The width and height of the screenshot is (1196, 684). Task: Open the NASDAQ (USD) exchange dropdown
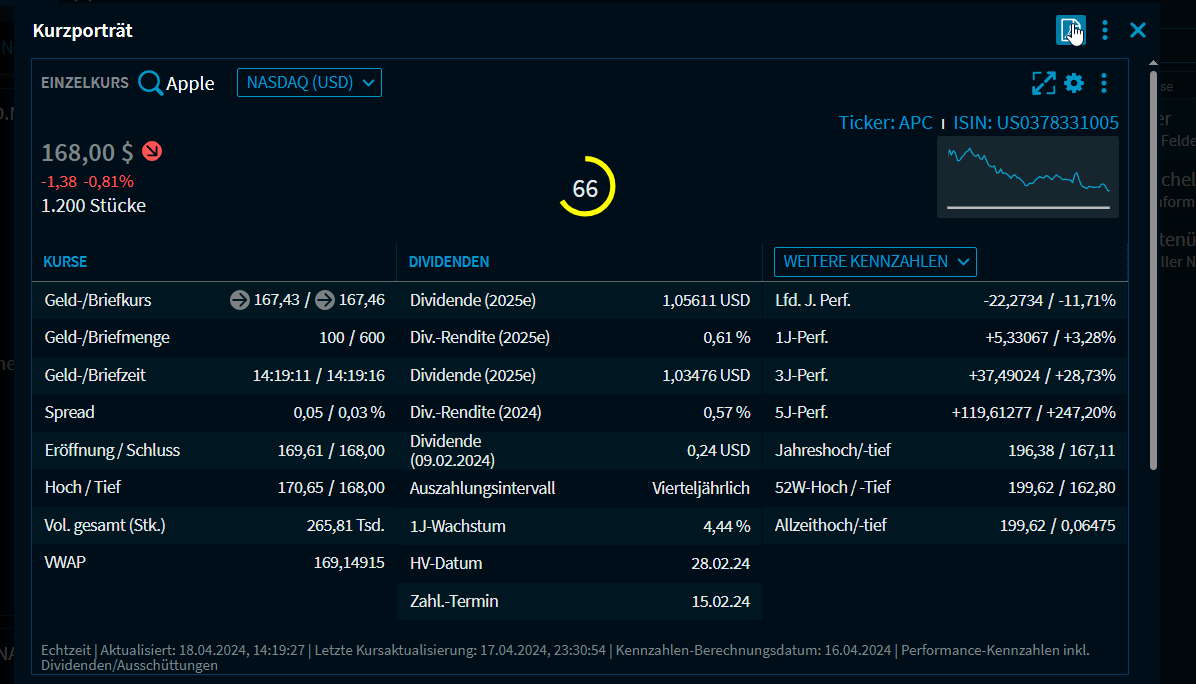[309, 83]
